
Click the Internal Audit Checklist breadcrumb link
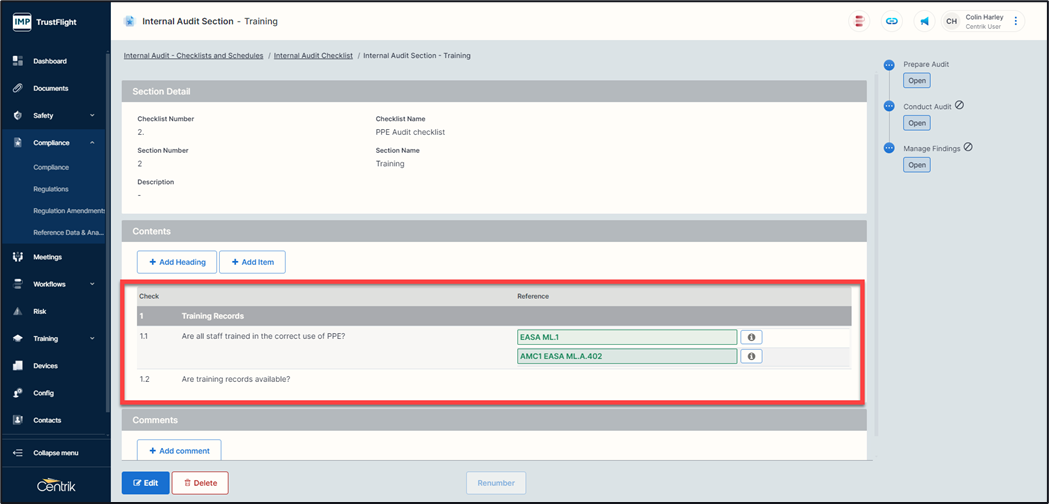point(313,56)
